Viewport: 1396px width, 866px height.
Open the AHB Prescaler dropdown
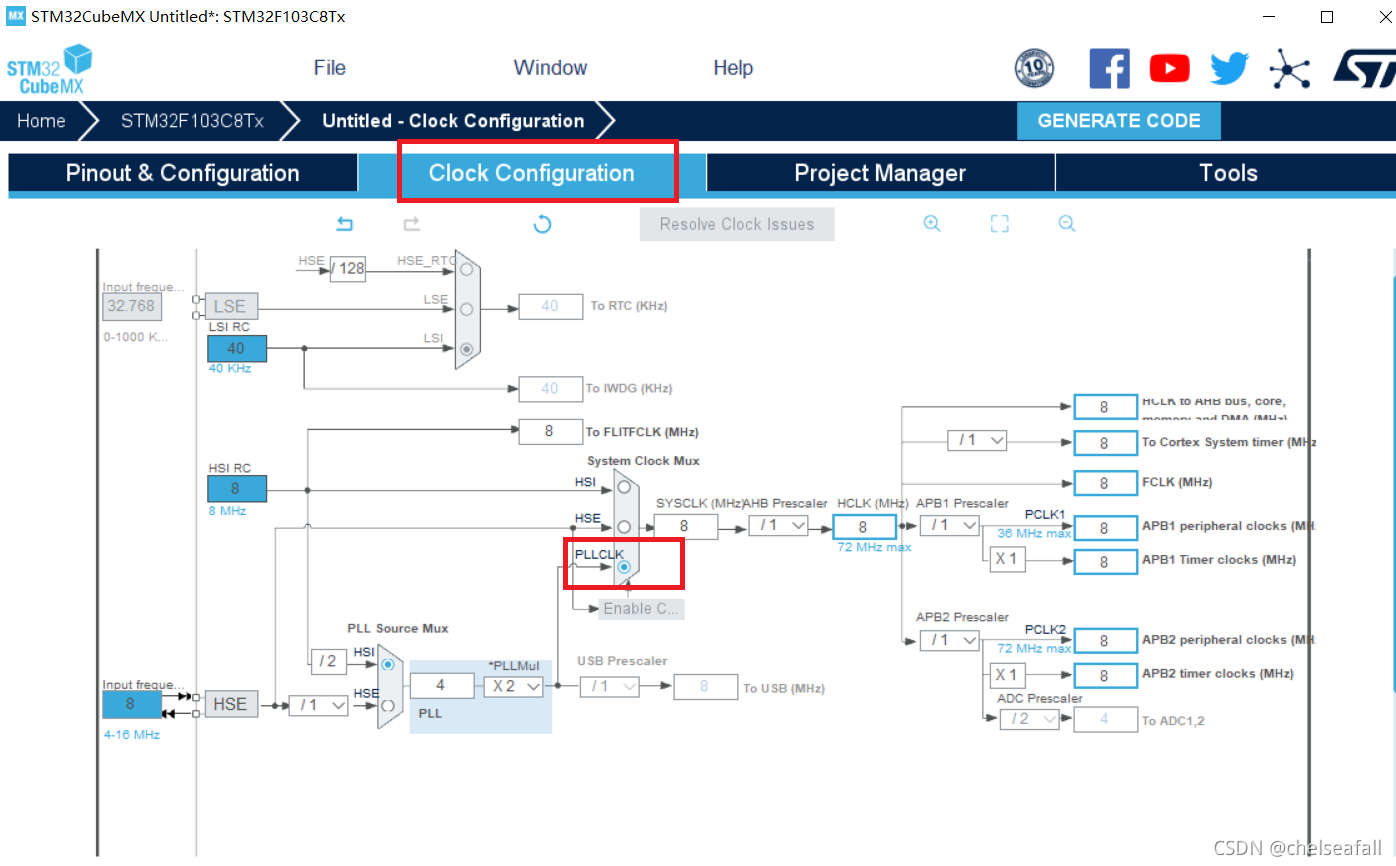[x=778, y=525]
